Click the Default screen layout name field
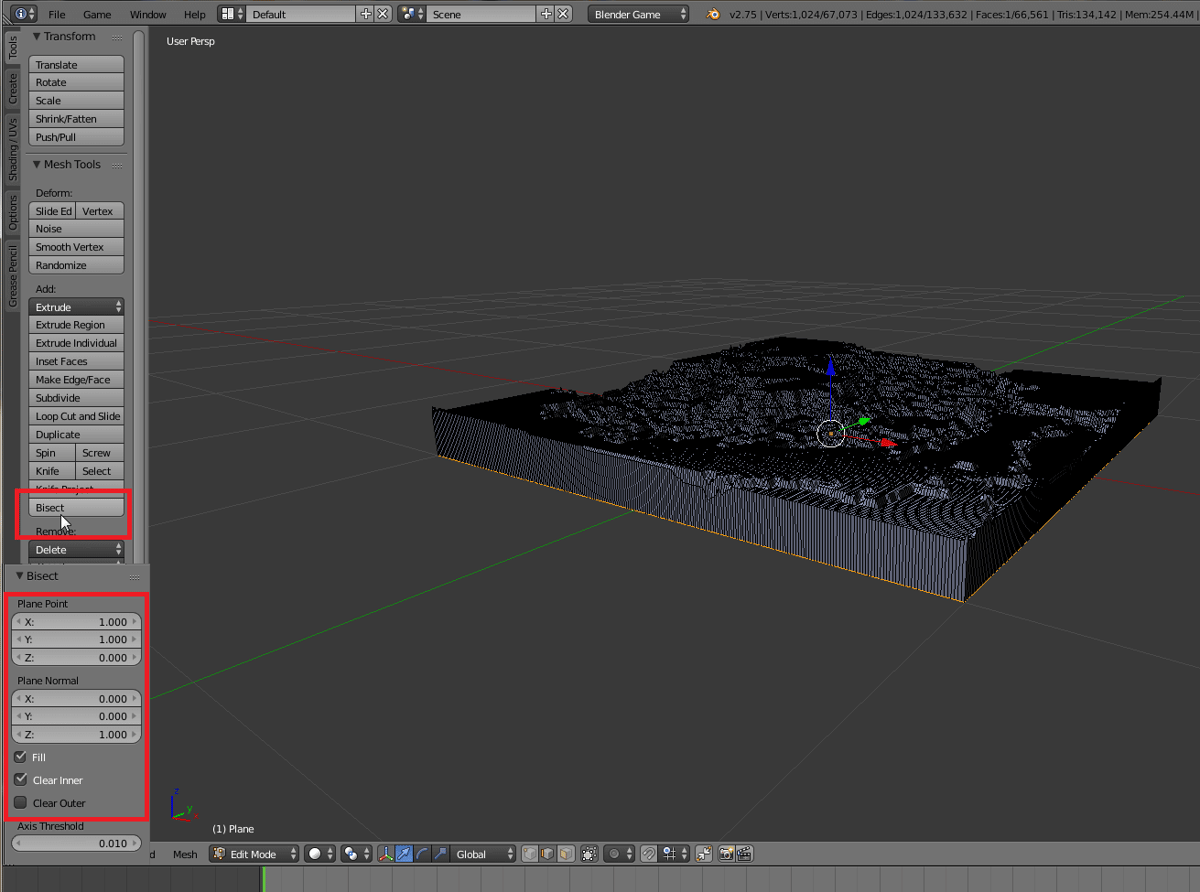Screen dimensions: 1200x892 pos(301,14)
